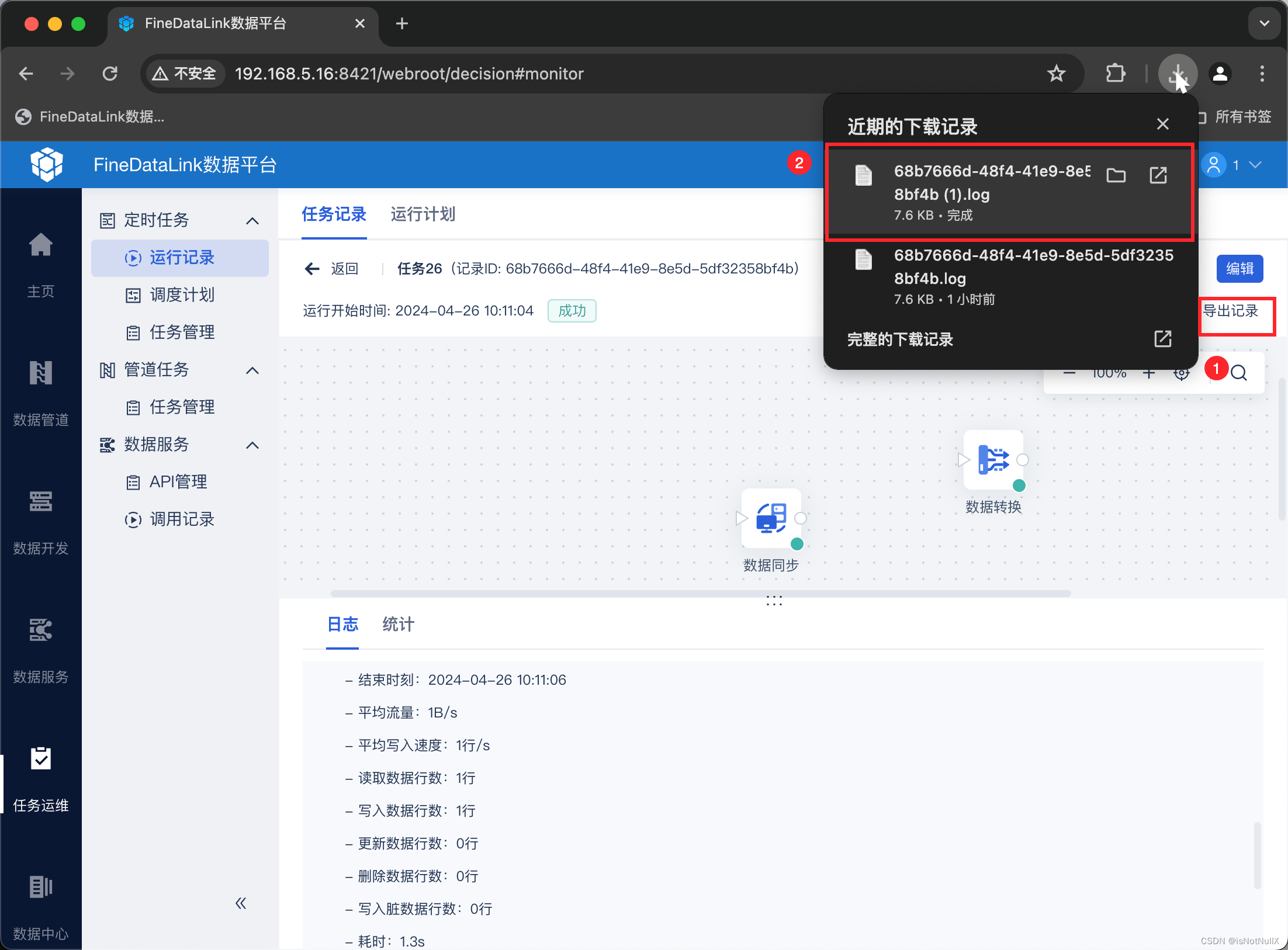Click the canvas search magnifier icon

(1238, 373)
